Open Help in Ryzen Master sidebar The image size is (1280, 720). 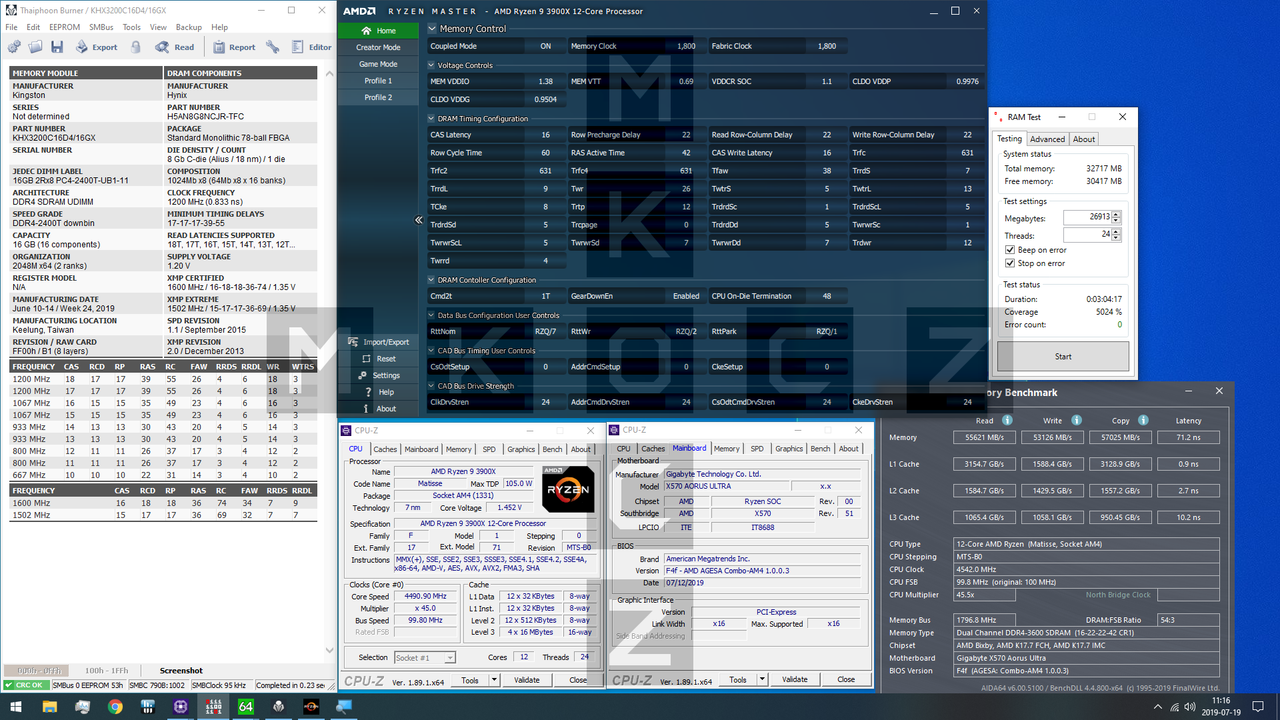tap(378, 392)
